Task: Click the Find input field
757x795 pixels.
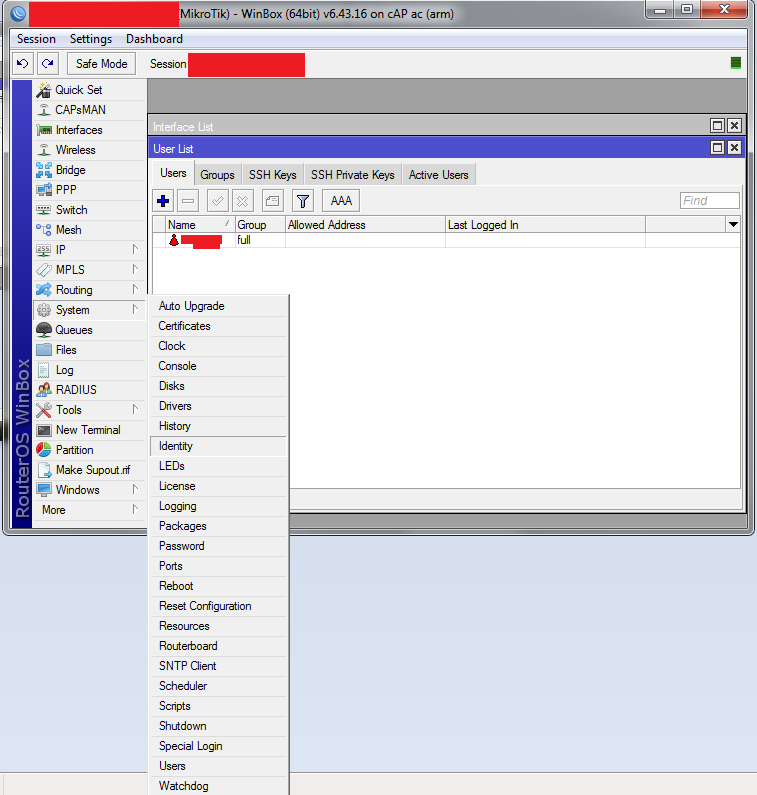Action: pos(709,201)
